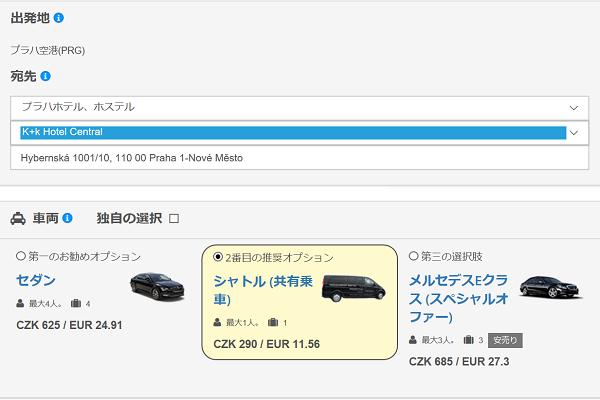Select the 第一のお勧めオプション radio button

[x=21, y=256]
